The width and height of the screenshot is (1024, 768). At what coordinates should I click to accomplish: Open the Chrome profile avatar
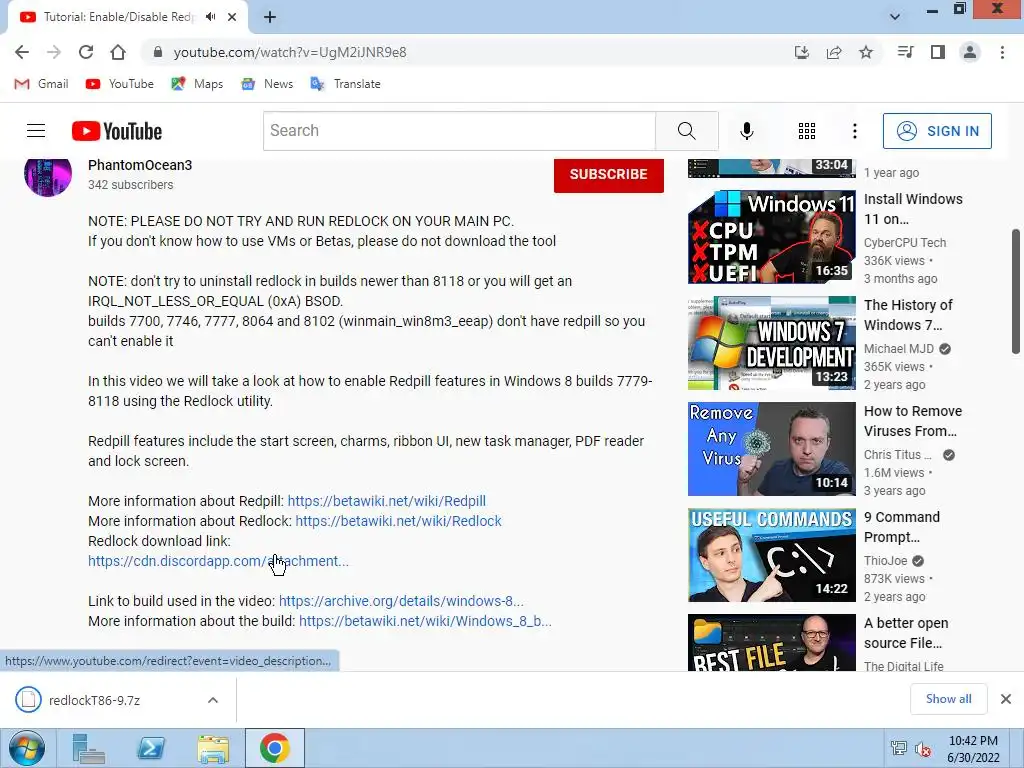click(x=970, y=52)
